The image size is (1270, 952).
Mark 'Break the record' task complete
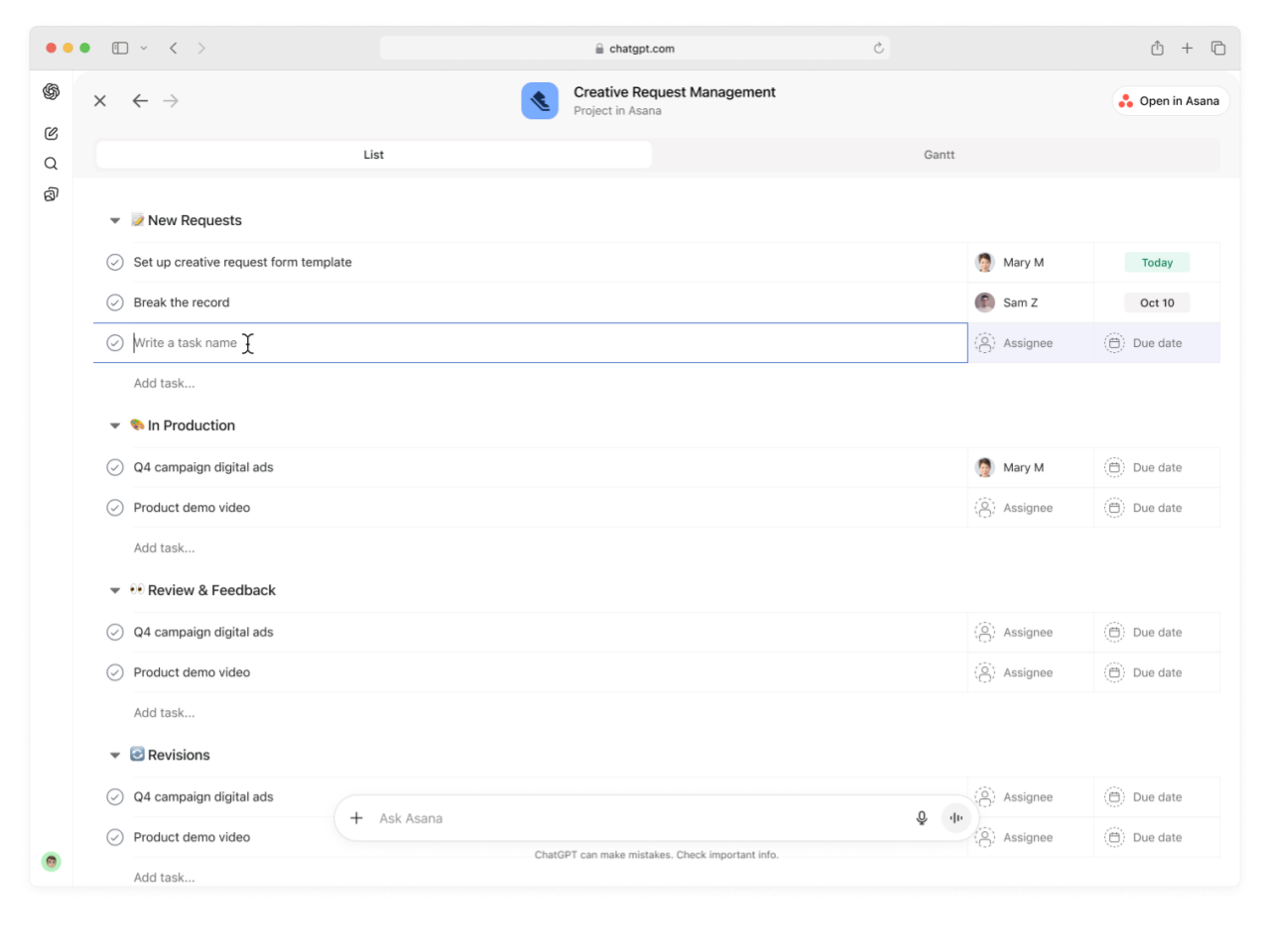coord(115,302)
